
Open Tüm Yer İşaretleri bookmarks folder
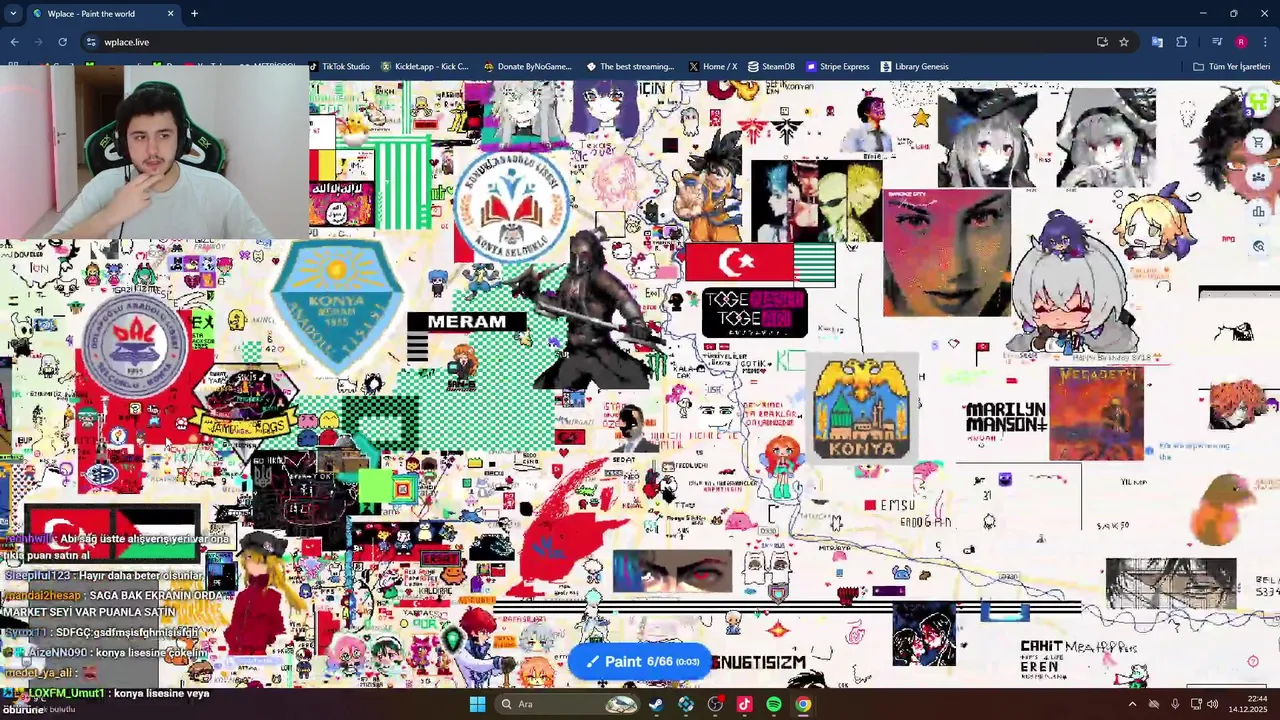(x=1231, y=67)
